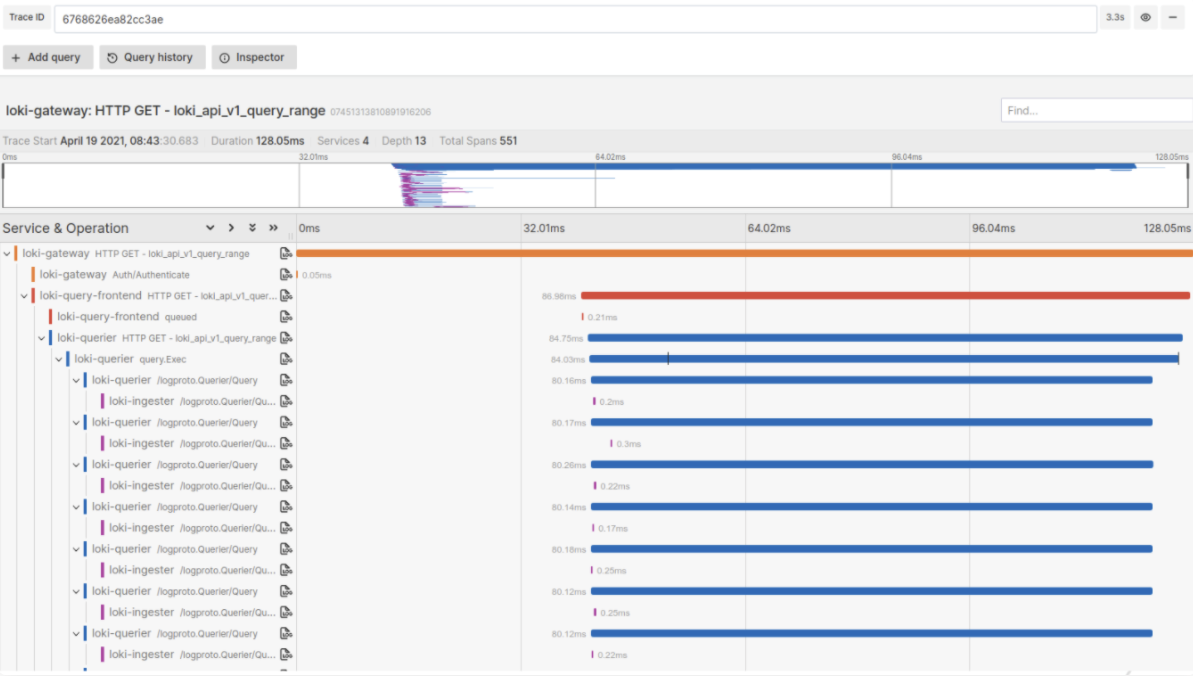Expand all spans double-down icon
The height and width of the screenshot is (676, 1193).
253,228
